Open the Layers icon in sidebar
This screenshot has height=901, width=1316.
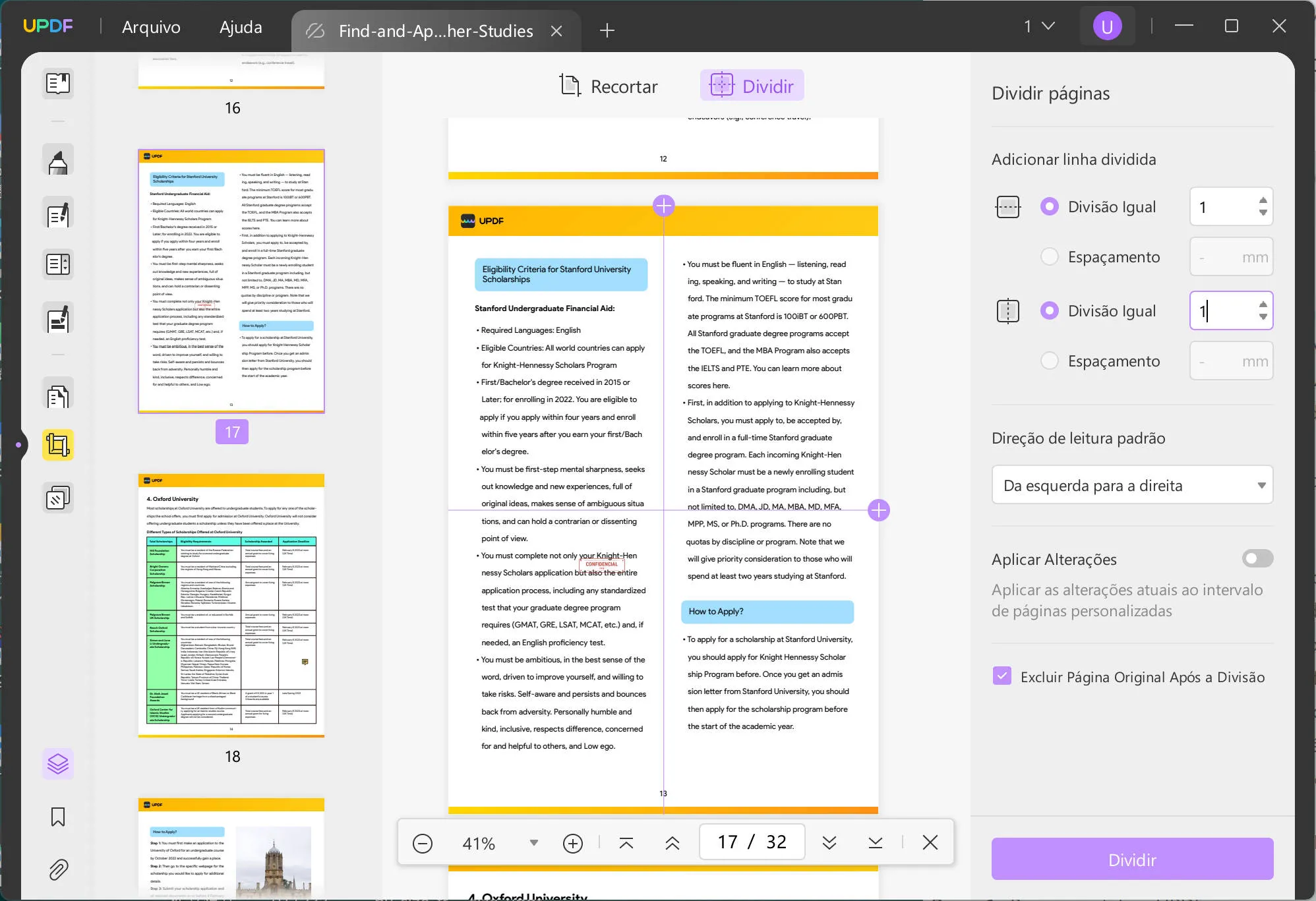(58, 764)
